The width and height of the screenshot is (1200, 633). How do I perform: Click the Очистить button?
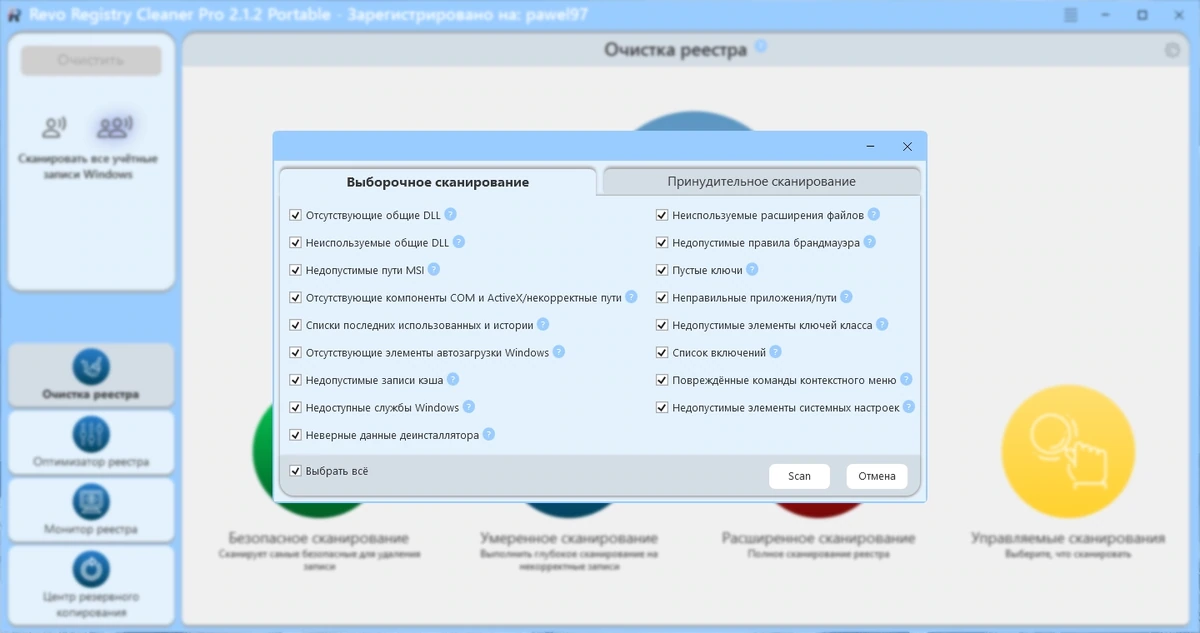click(91, 60)
